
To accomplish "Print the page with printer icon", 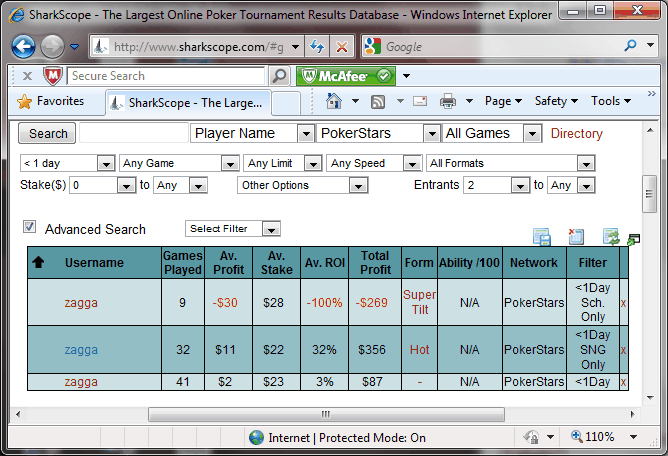I will click(447, 101).
